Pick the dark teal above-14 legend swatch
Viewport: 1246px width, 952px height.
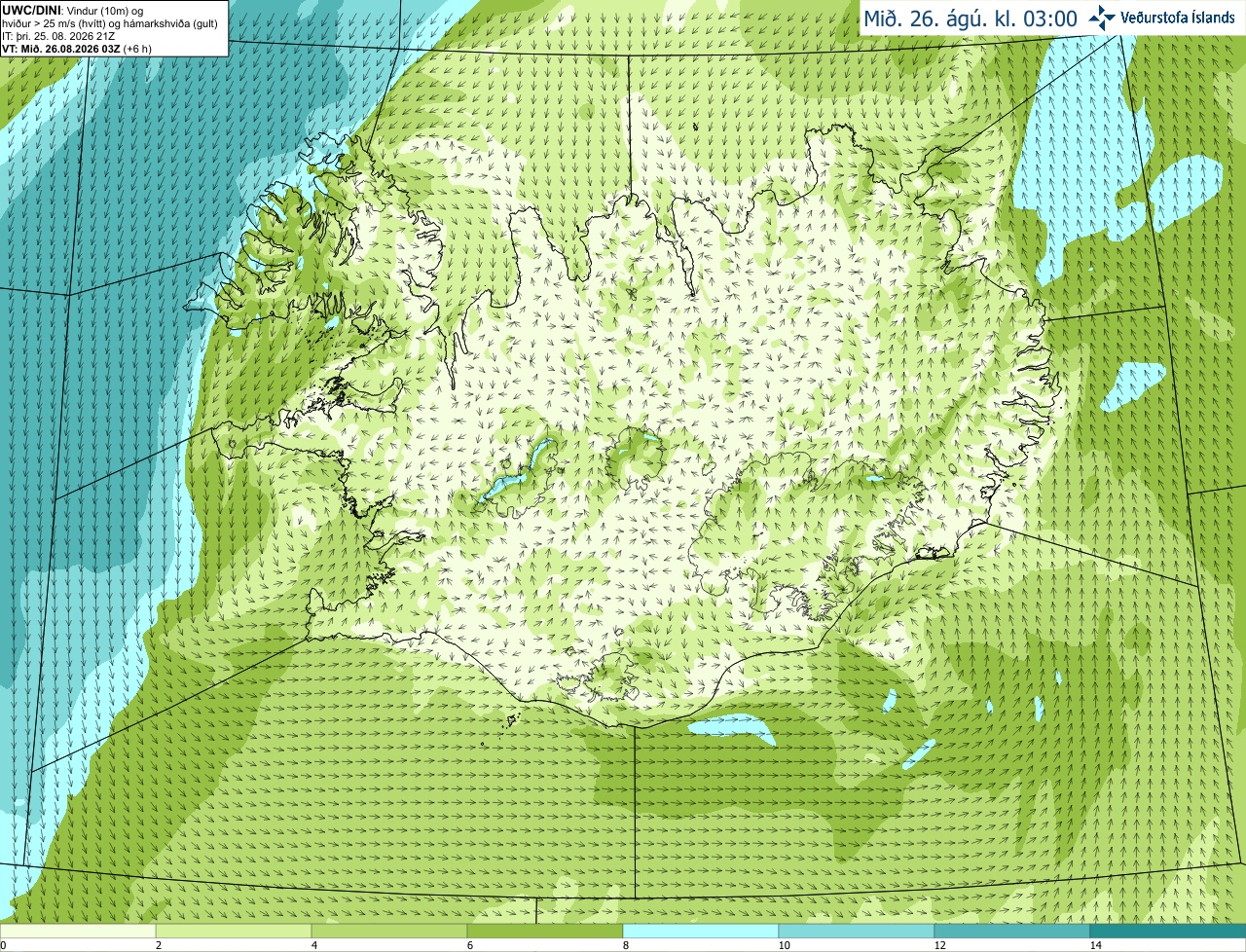coord(1168,931)
